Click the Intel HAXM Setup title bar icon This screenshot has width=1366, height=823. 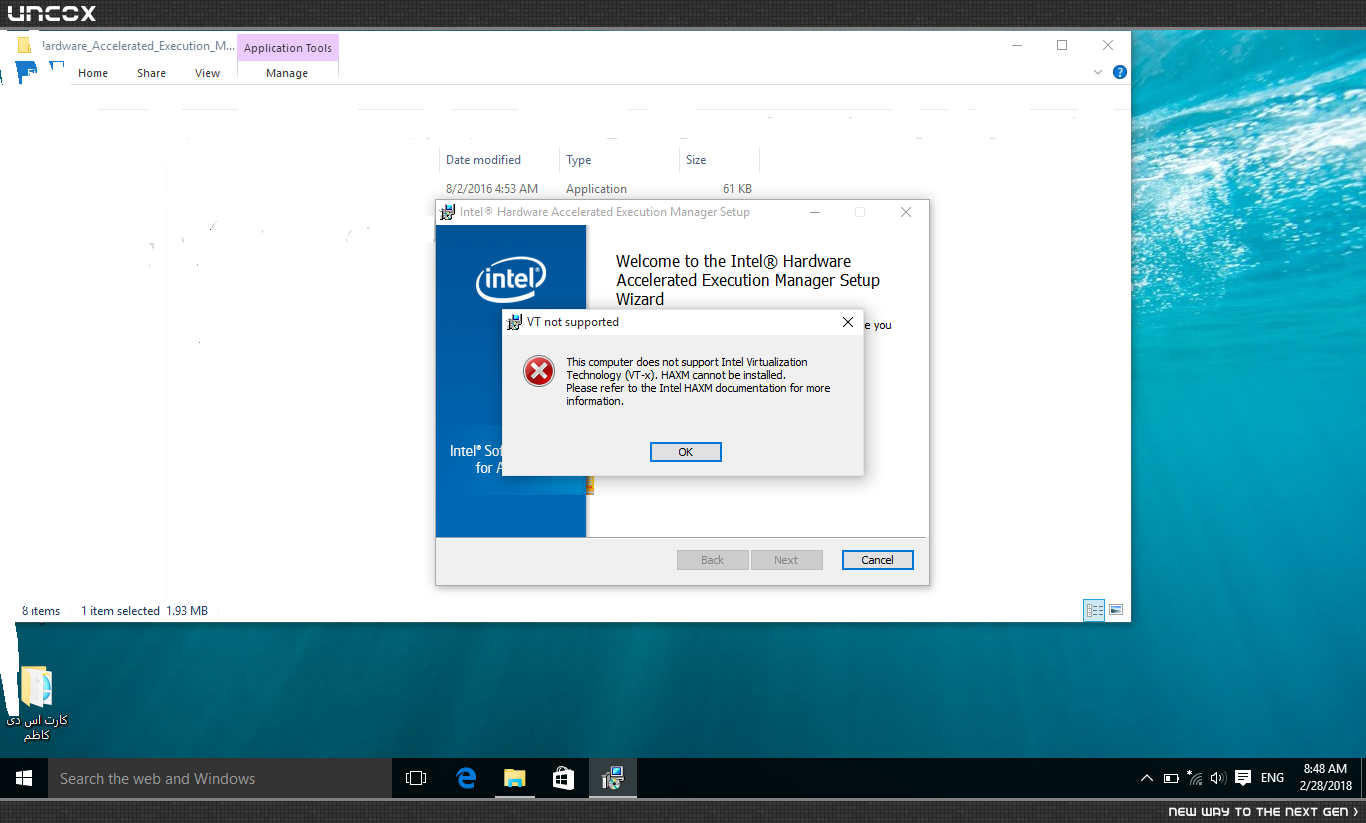click(447, 212)
